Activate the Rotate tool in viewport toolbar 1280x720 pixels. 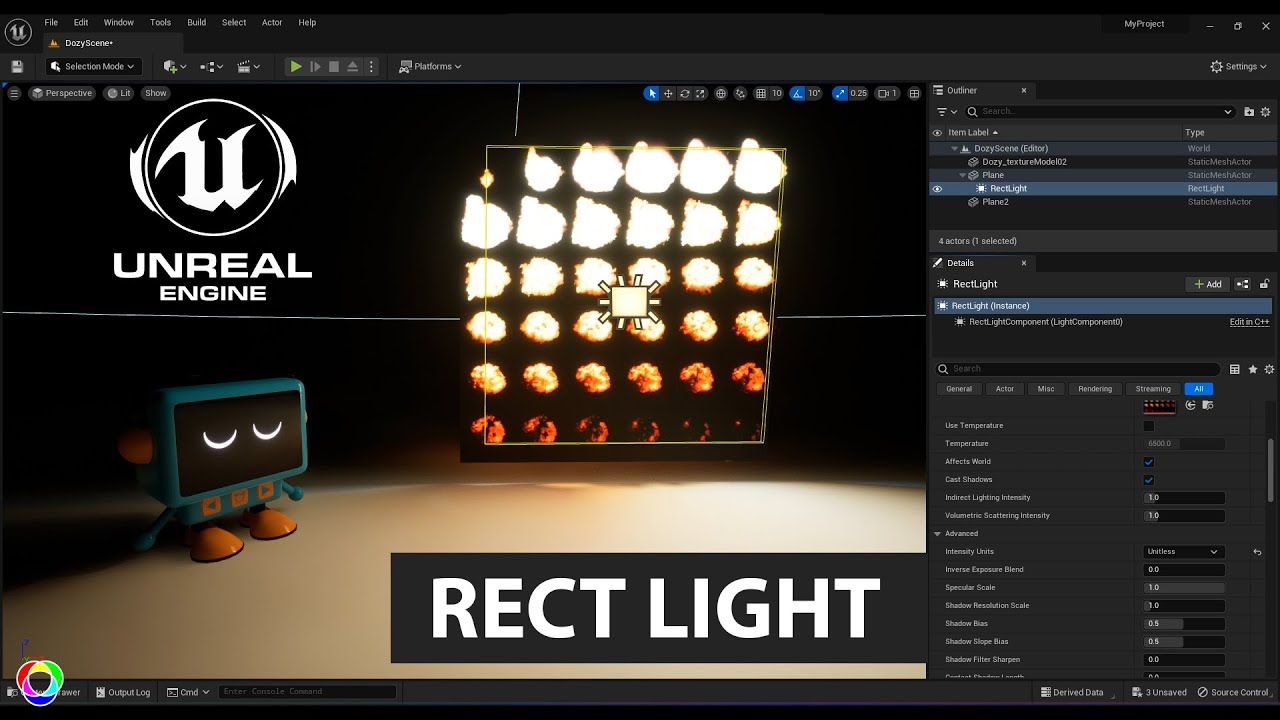coord(685,93)
